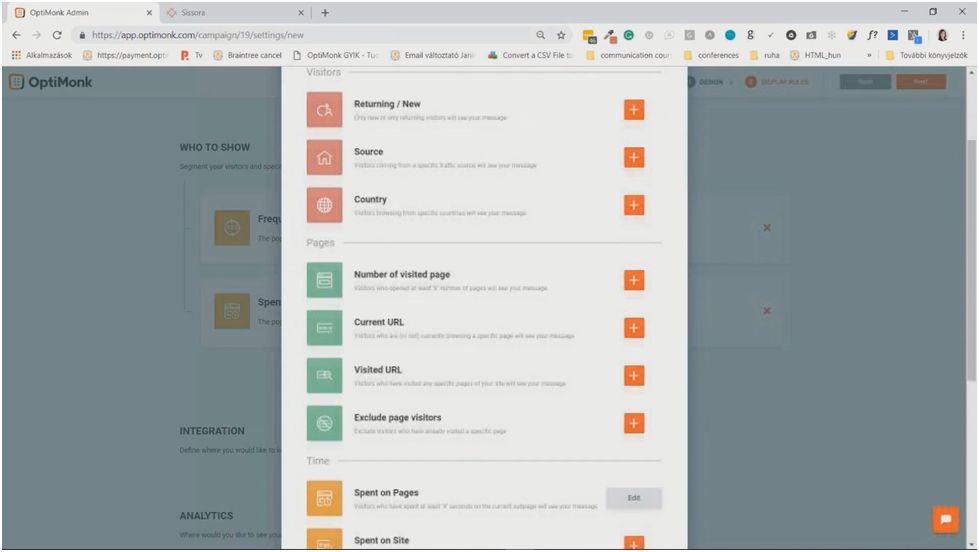This screenshot has width=979, height=552.
Task: Click the Visited URL icon
Action: point(324,375)
